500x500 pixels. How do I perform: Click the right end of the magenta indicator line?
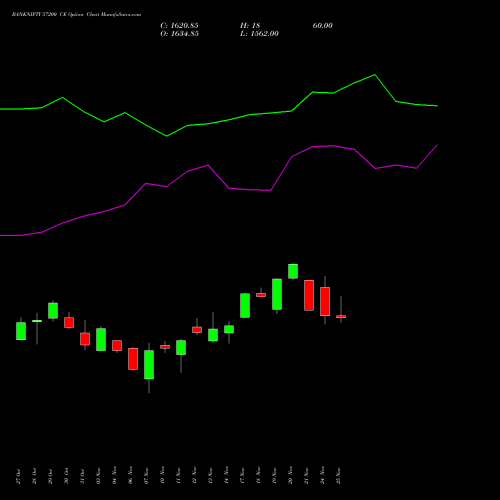[x=437, y=145]
